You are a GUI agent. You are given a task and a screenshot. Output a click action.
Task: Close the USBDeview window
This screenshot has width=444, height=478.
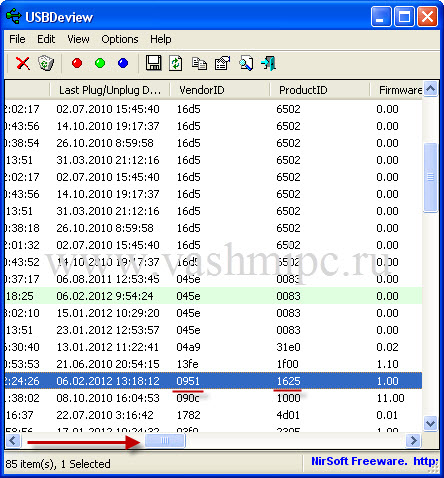point(427,17)
